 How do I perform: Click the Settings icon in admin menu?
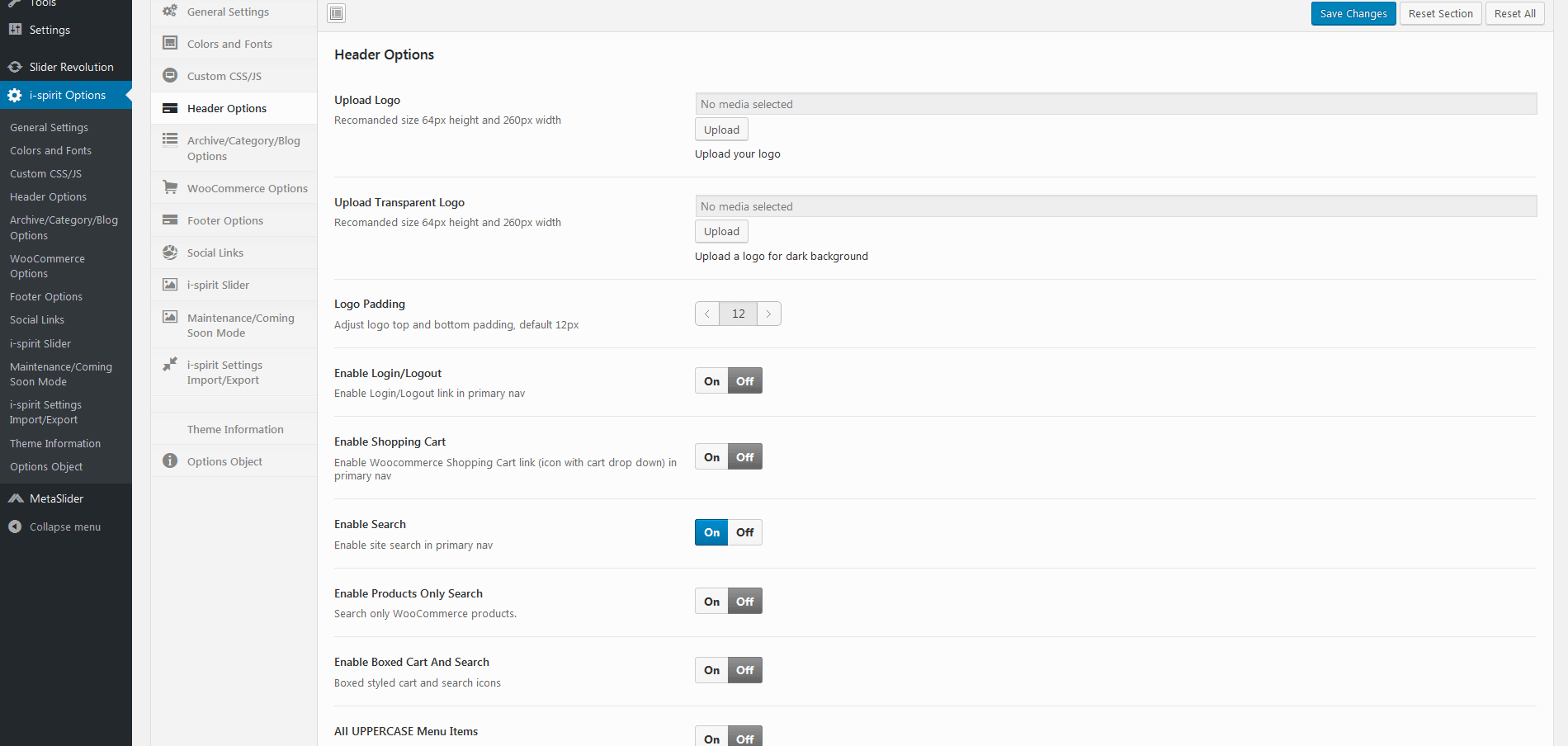tap(15, 29)
